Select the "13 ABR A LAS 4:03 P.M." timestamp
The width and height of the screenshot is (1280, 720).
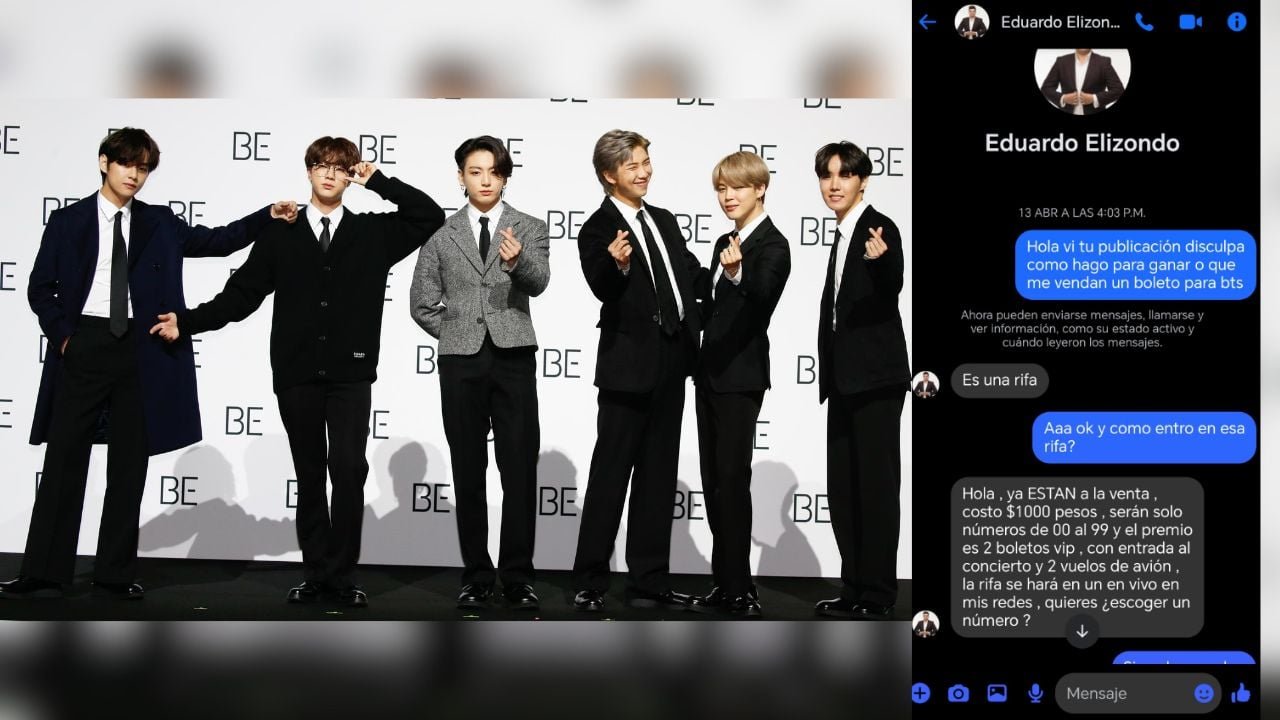click(1082, 213)
